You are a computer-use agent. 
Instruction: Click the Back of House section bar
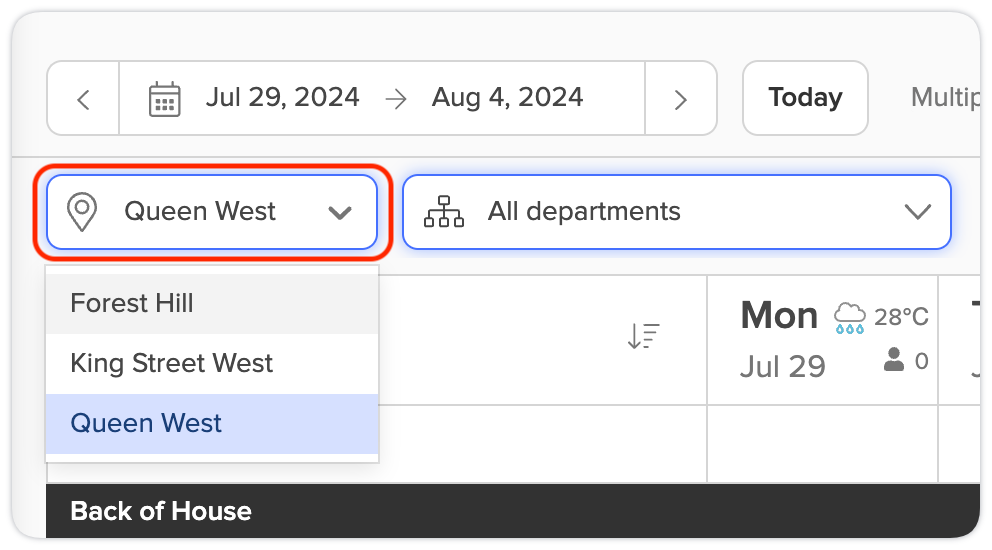click(513, 511)
